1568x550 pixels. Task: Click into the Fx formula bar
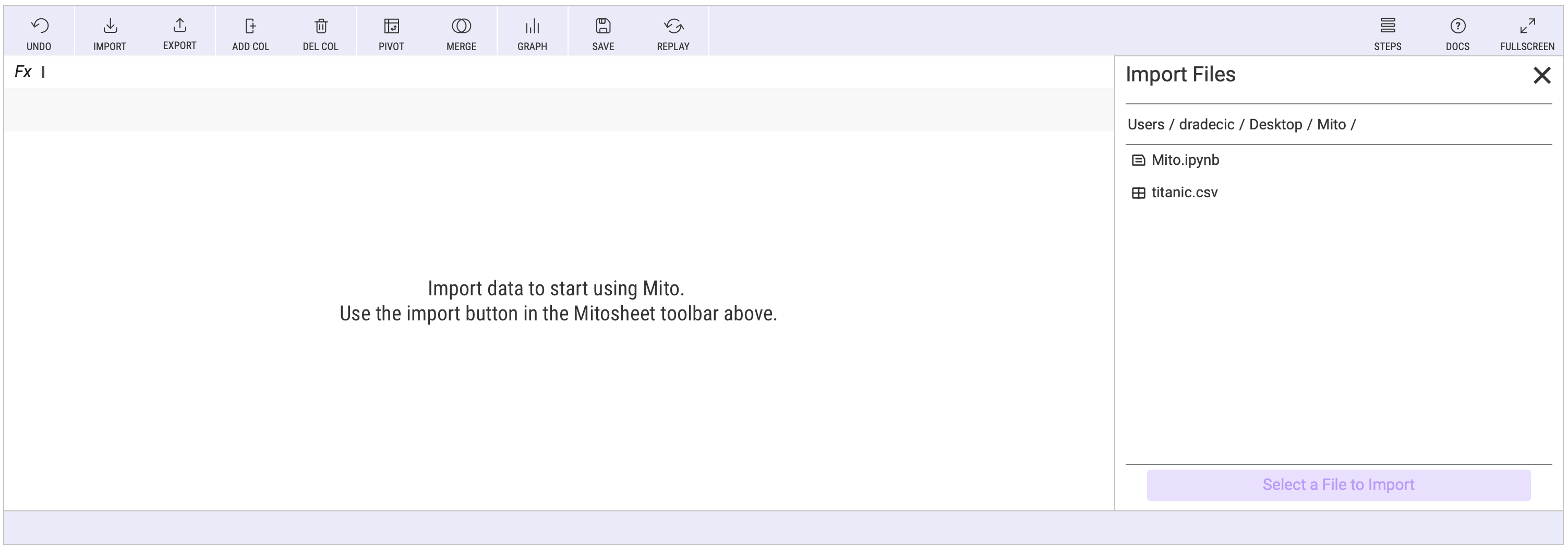click(x=548, y=72)
